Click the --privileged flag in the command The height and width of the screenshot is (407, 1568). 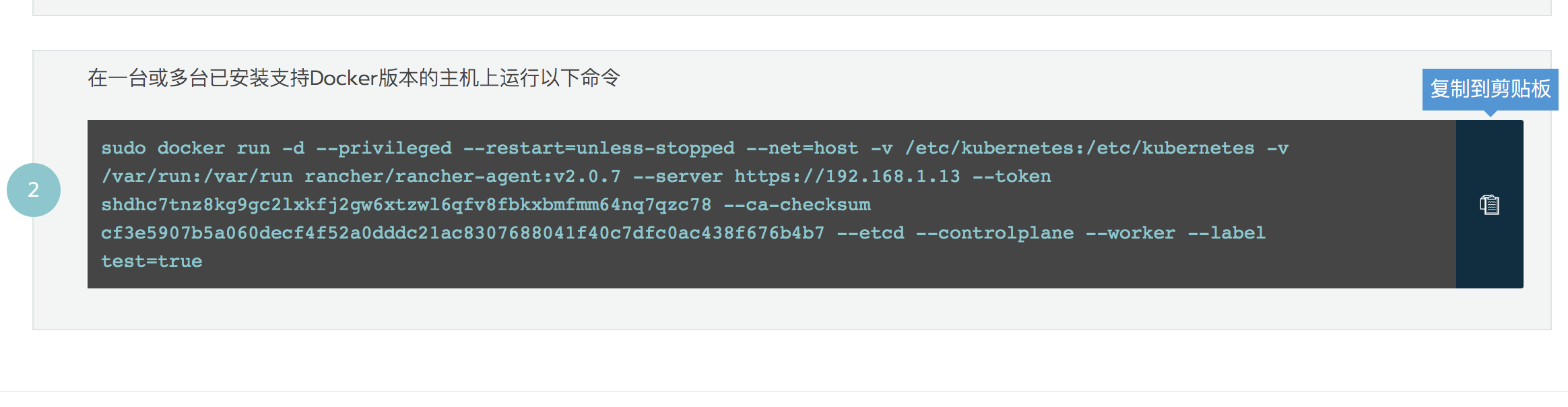click(x=384, y=148)
